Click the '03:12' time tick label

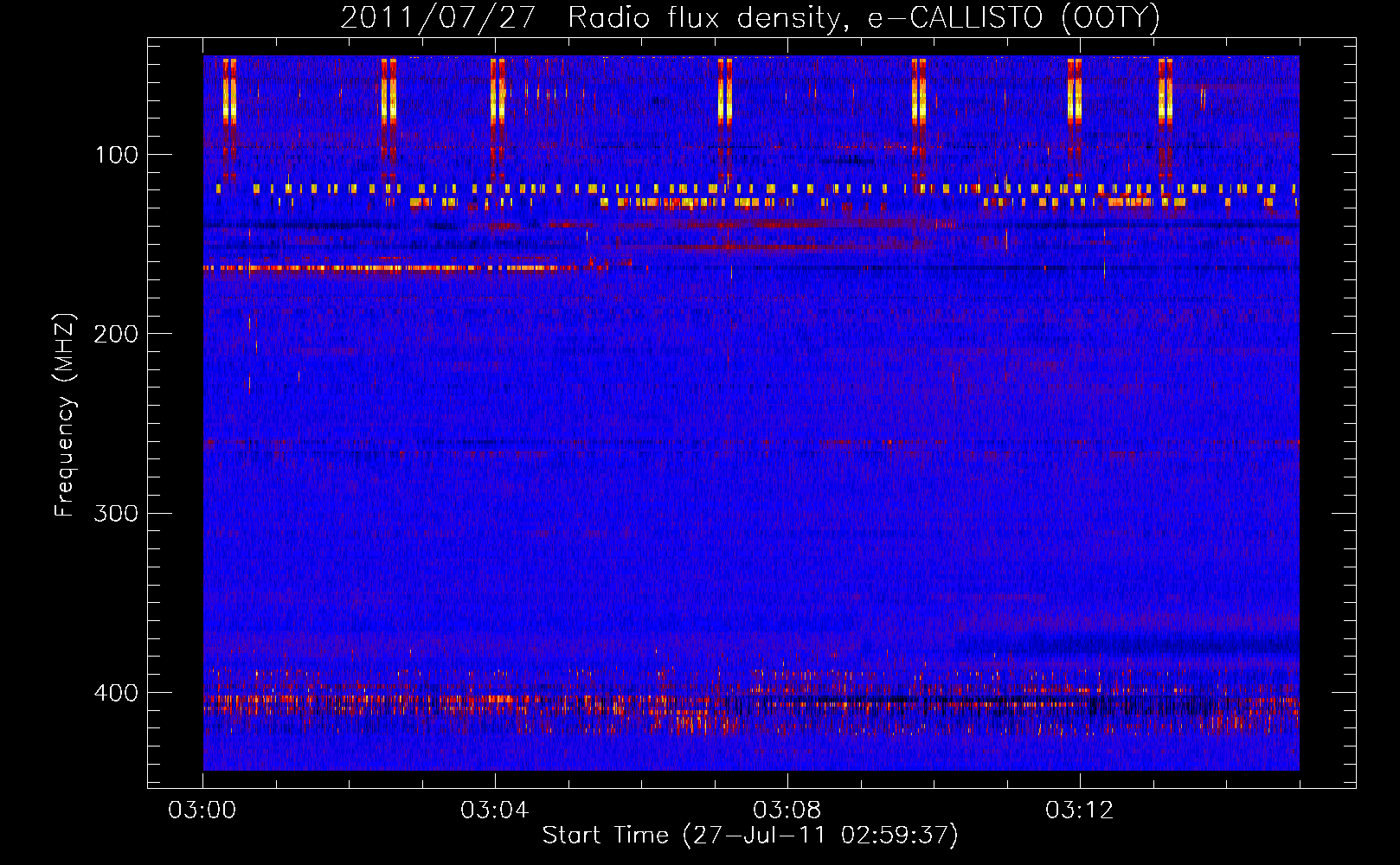coord(1080,811)
